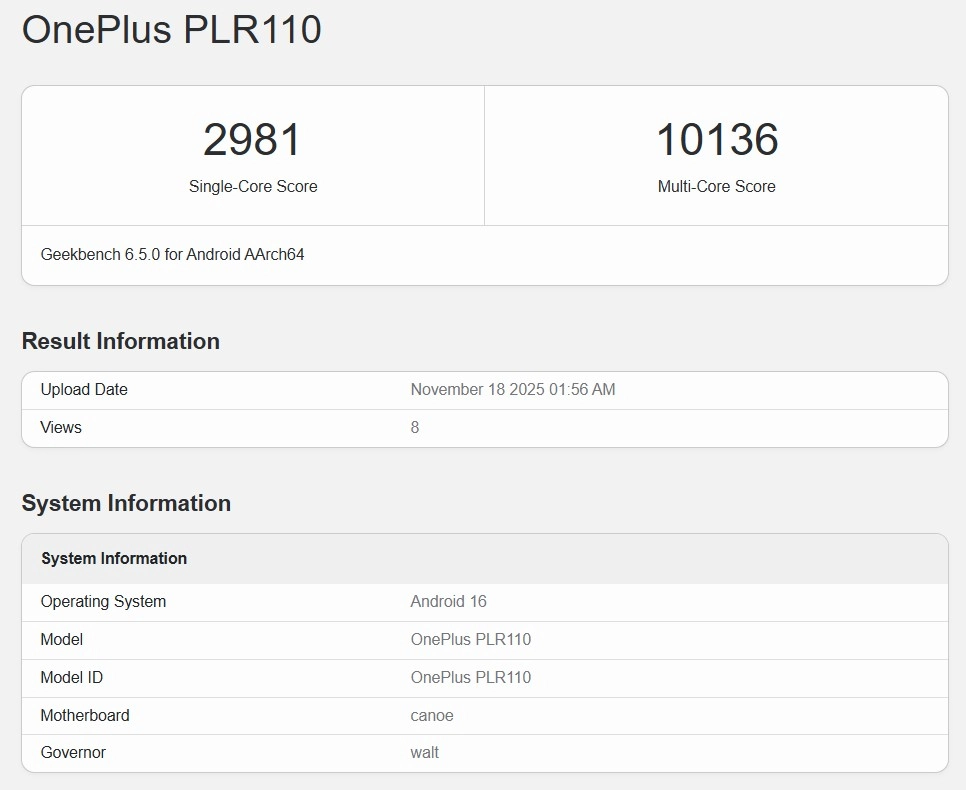Click the Governor row label
Viewport: 966px width, 790px height.
point(73,753)
